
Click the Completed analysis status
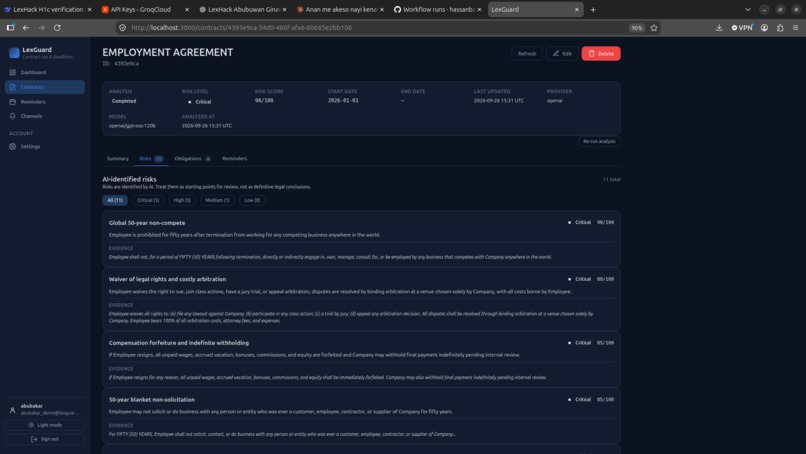124,101
